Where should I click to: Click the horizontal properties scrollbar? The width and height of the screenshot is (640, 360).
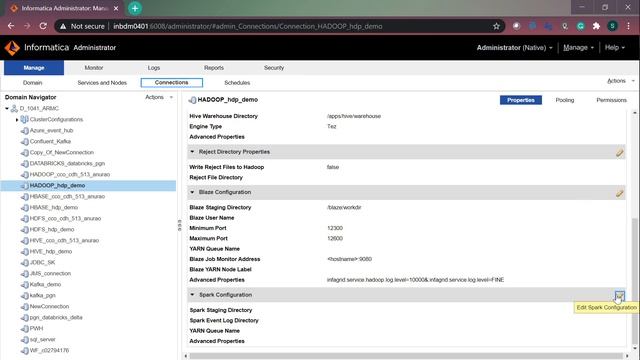click(x=406, y=356)
